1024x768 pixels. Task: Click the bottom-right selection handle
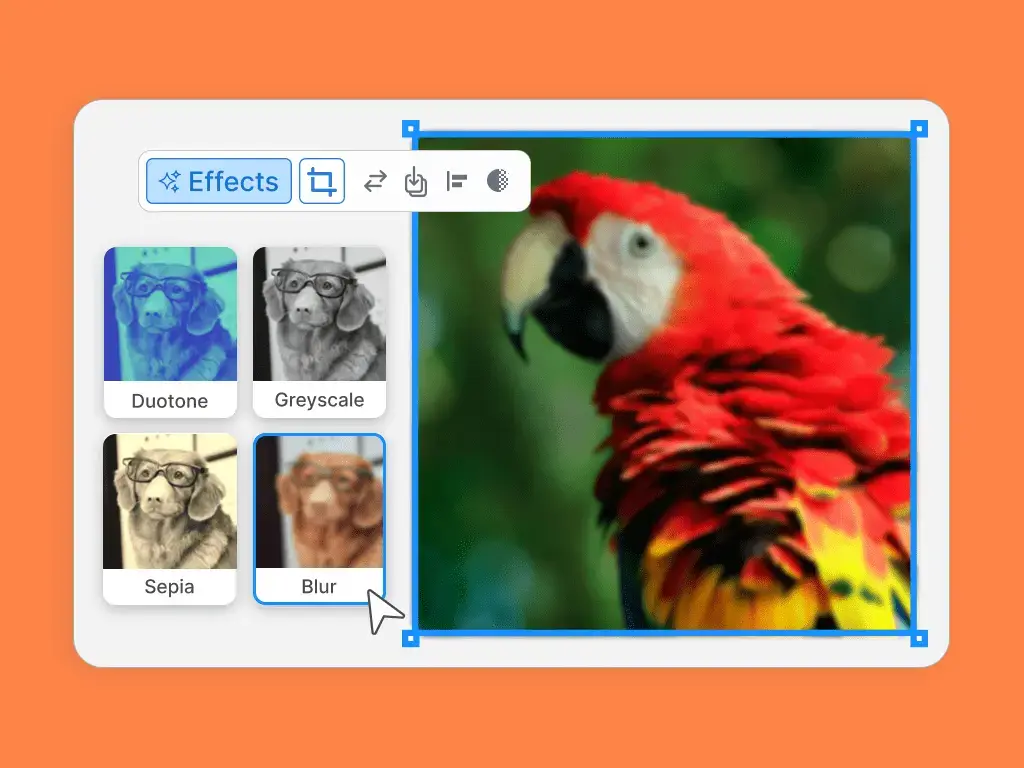pyautogui.click(x=919, y=638)
